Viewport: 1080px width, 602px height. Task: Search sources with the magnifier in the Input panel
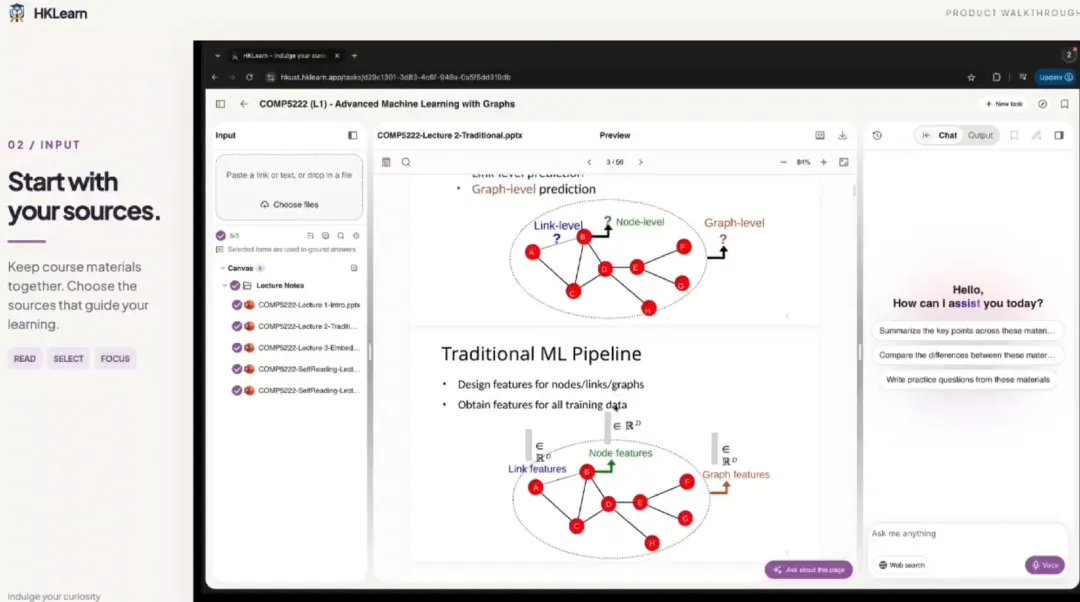coord(340,236)
